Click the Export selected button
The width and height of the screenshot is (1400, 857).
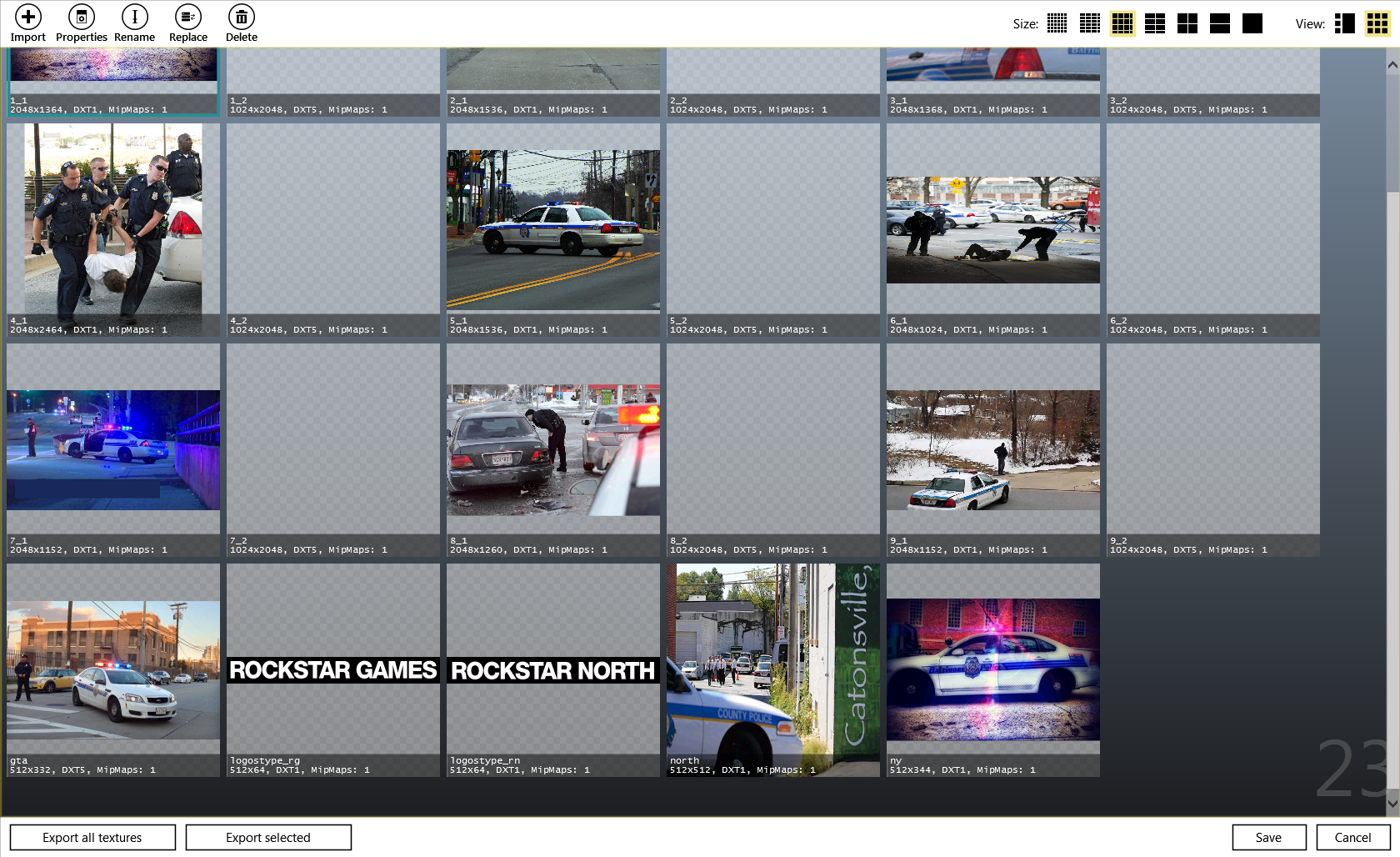pos(268,838)
